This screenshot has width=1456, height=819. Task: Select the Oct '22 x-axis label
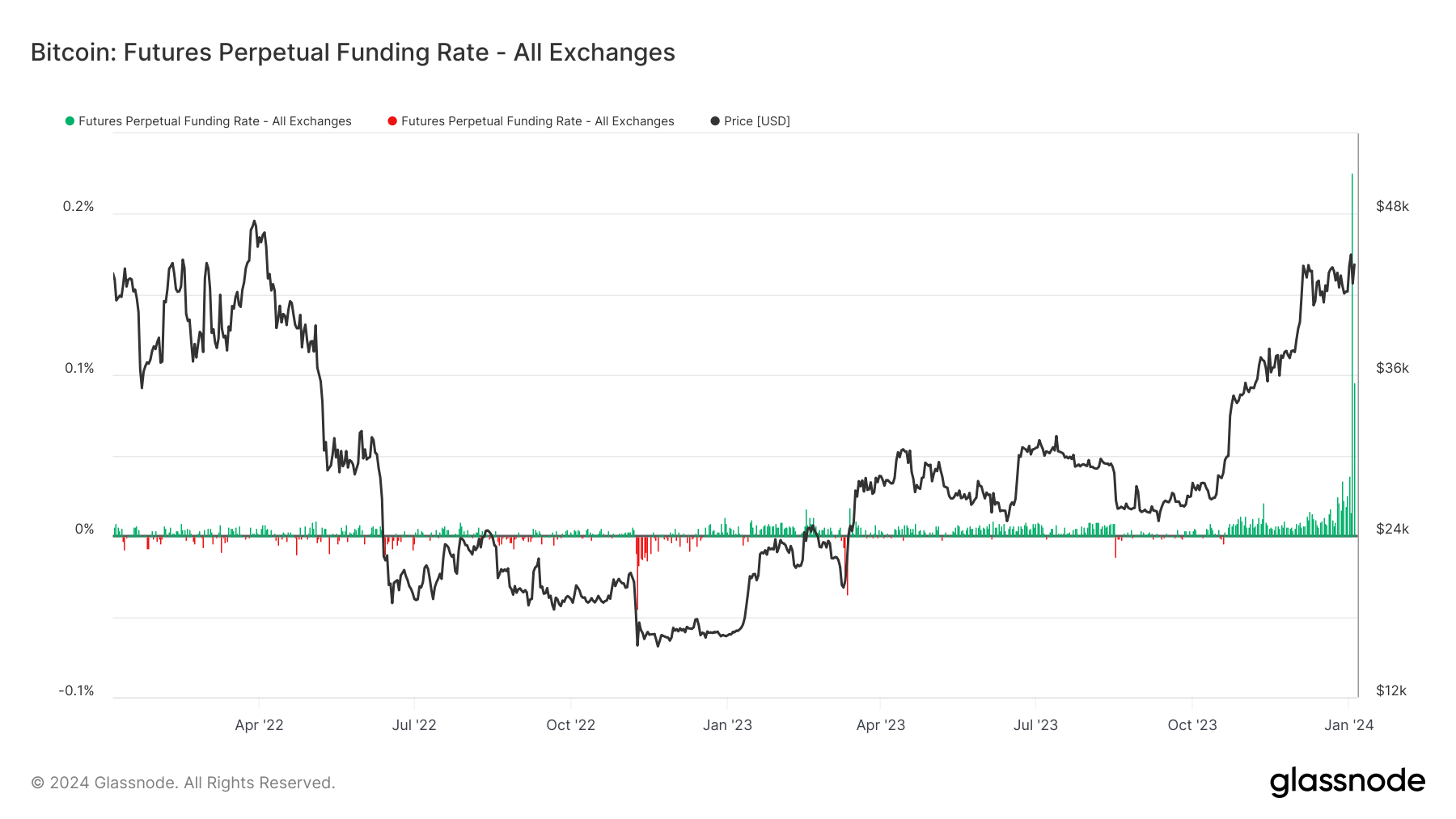point(571,725)
